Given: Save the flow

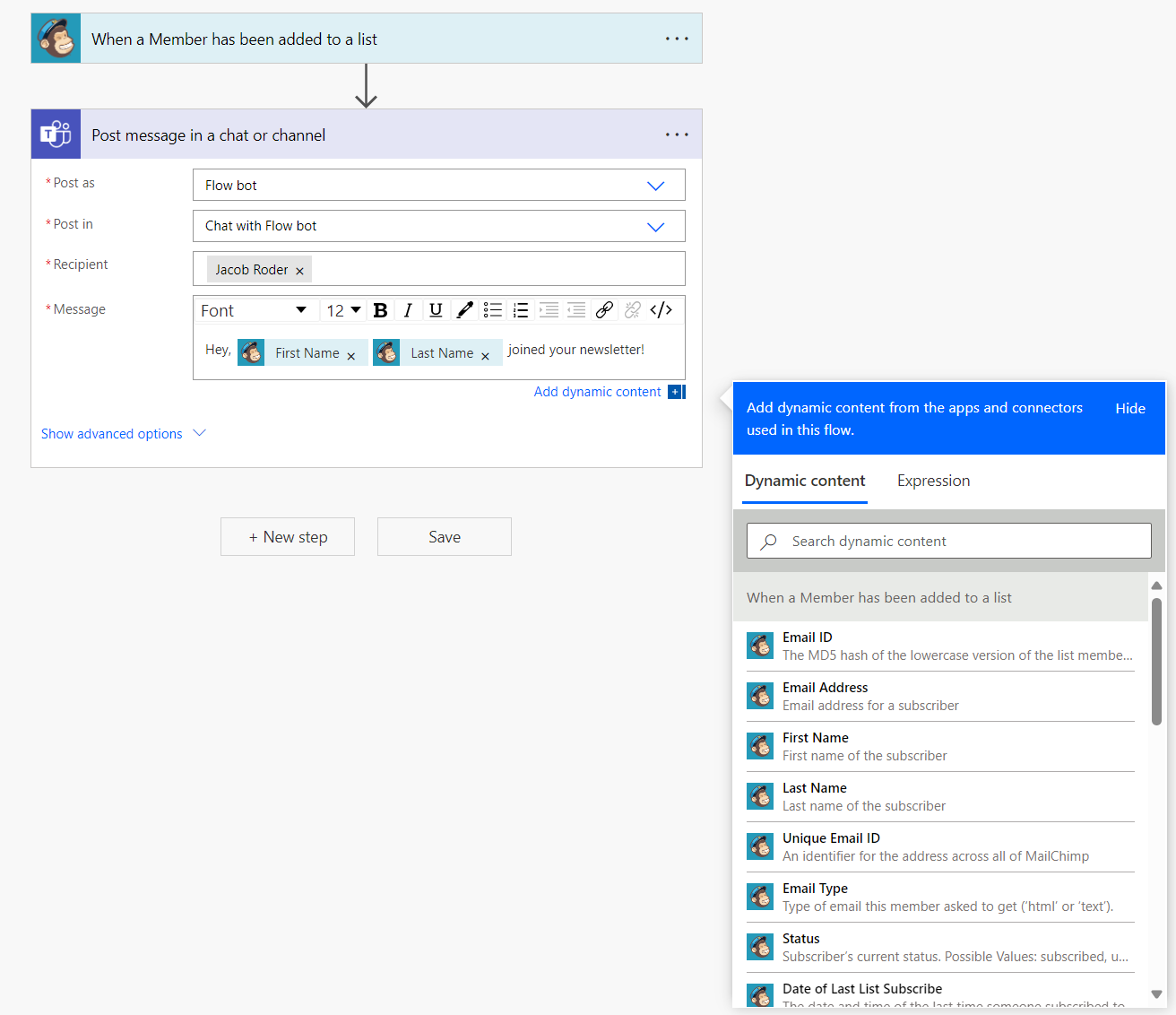Looking at the screenshot, I should [x=445, y=537].
